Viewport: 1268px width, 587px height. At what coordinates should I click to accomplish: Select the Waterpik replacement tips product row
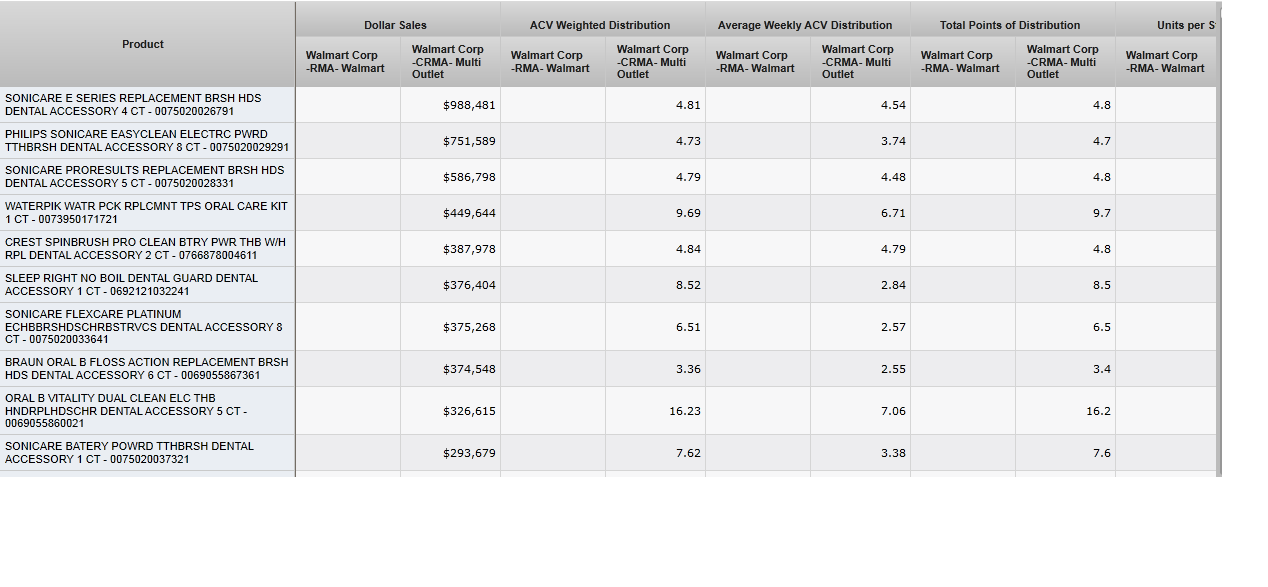click(x=146, y=213)
